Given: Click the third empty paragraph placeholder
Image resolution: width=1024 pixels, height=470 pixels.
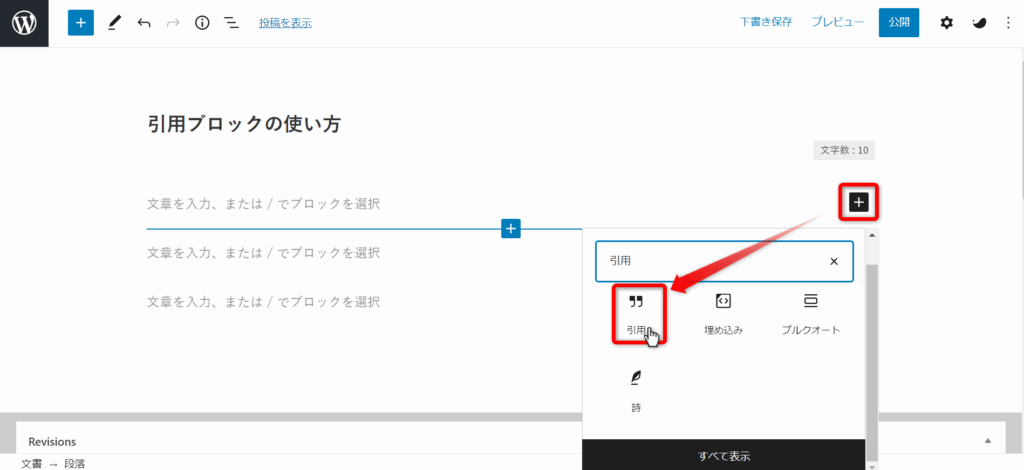Looking at the screenshot, I should tap(263, 302).
